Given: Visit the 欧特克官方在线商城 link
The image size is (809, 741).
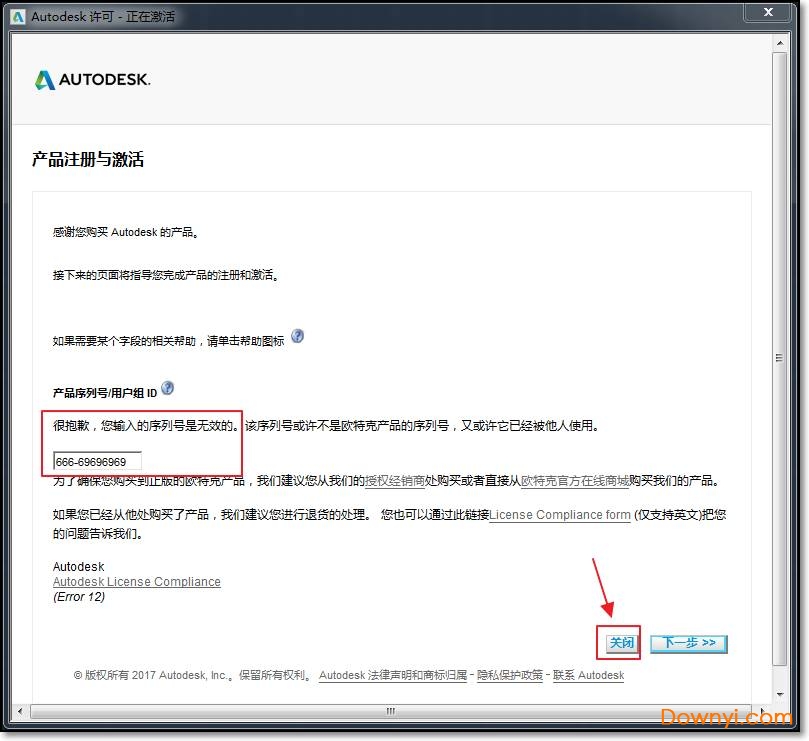Looking at the screenshot, I should (x=575, y=481).
